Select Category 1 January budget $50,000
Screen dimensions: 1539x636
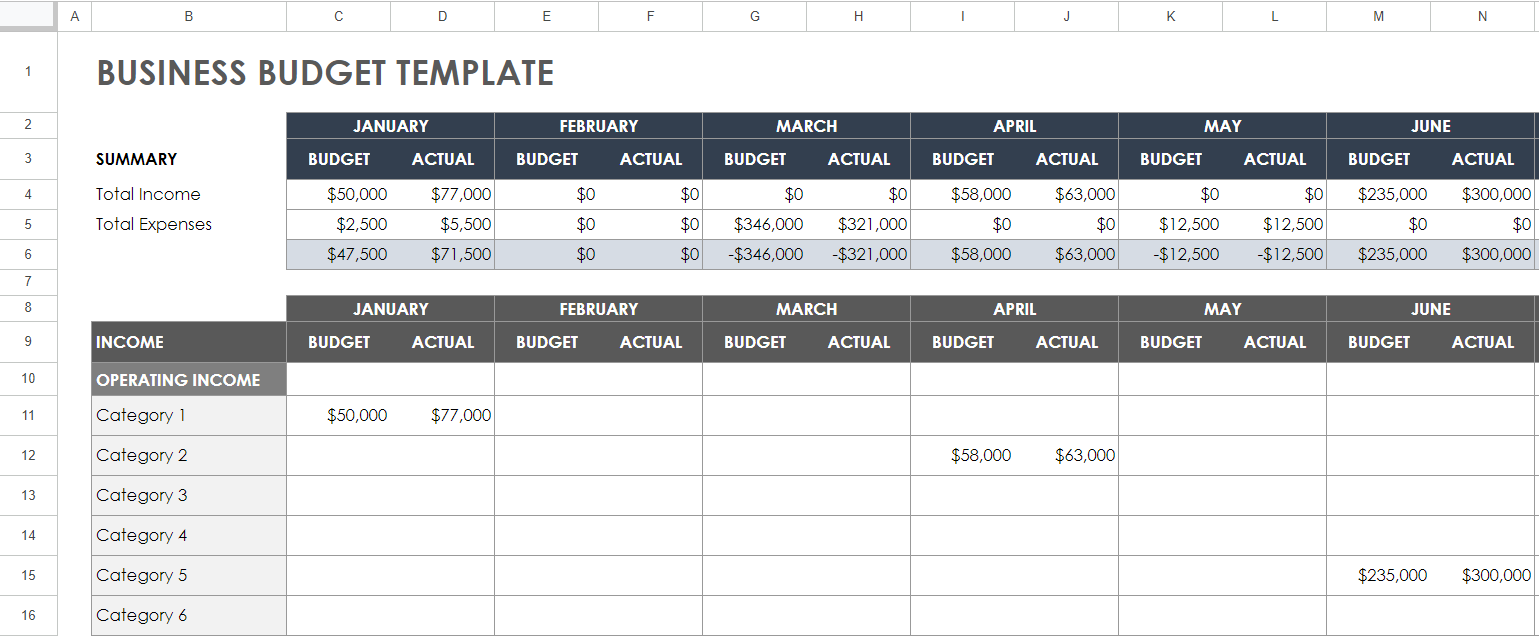click(x=338, y=415)
